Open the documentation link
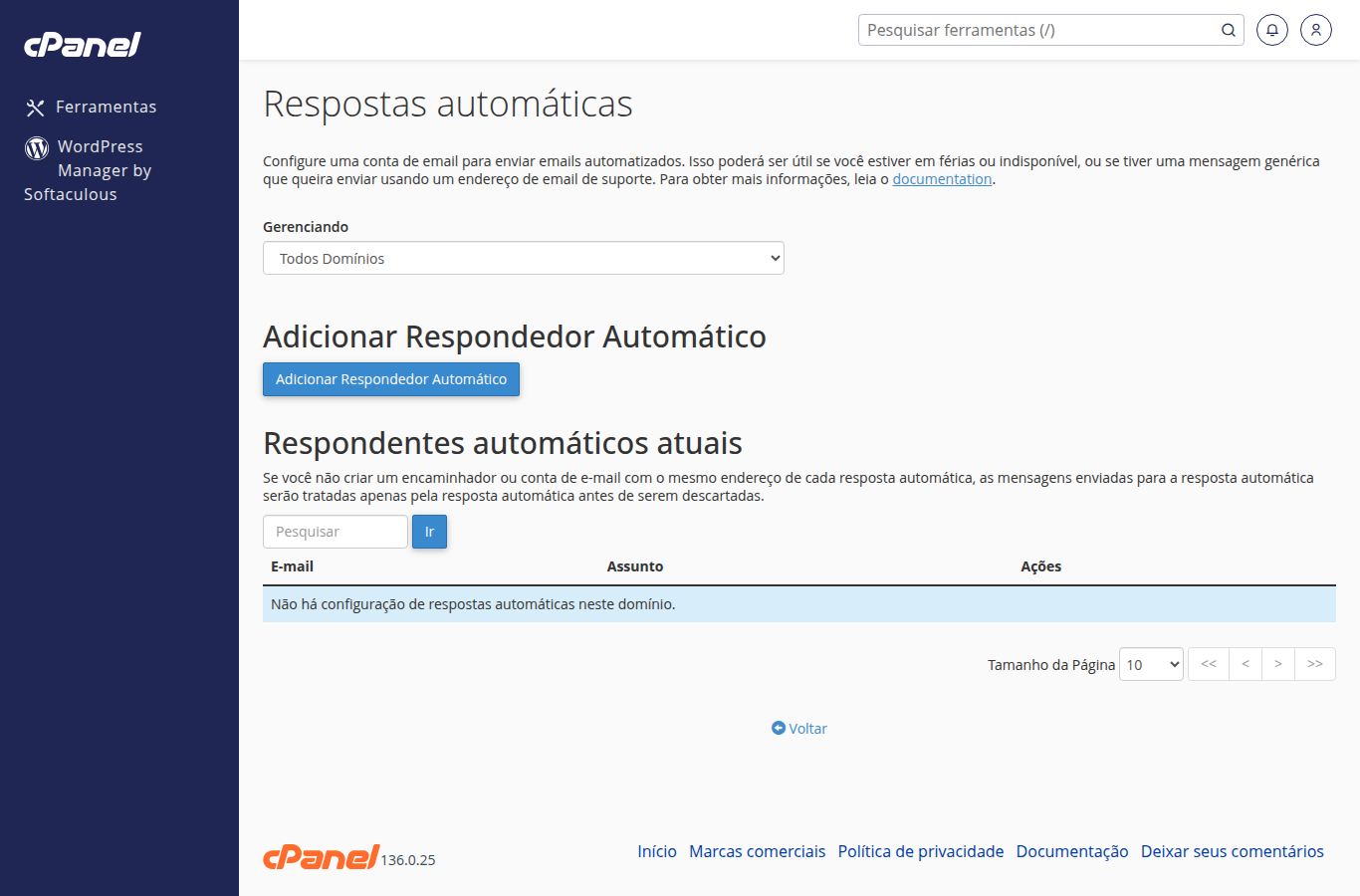 pos(942,179)
